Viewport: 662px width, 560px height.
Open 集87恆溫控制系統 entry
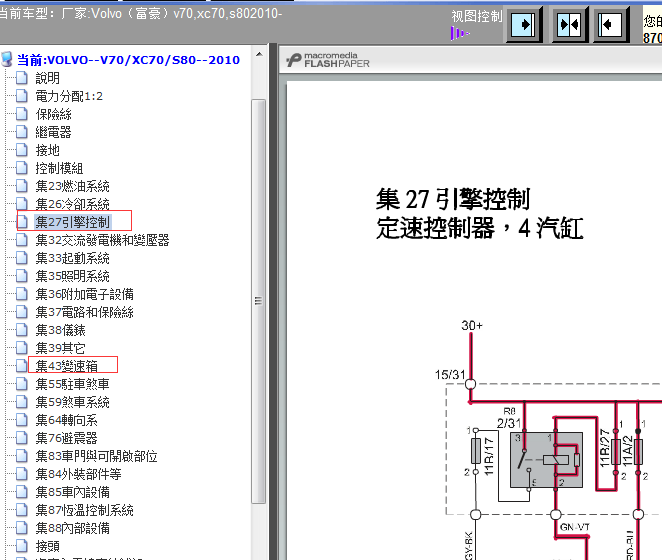tap(84, 510)
